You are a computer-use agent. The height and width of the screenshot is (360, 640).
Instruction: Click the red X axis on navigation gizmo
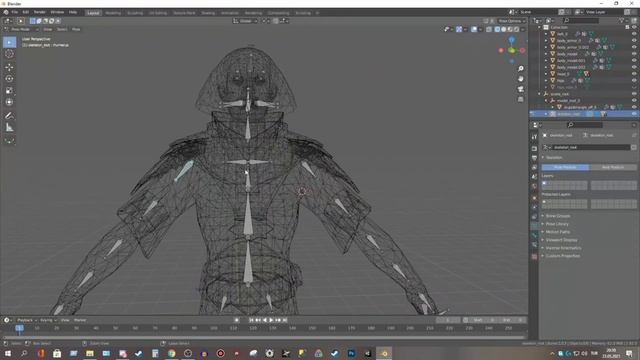pyautogui.click(x=522, y=50)
